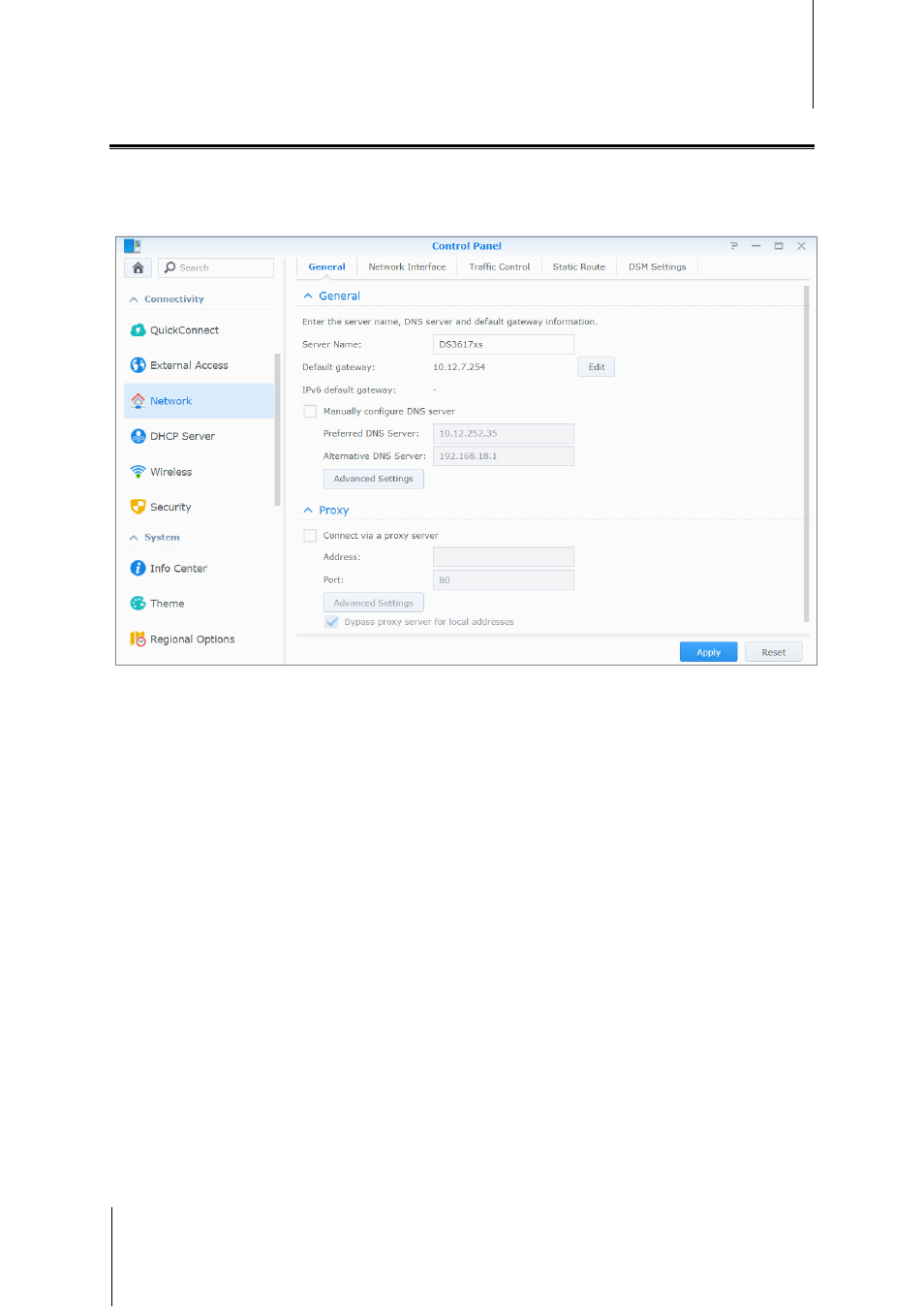Viewport: 924px width, 1307px height.
Task: Select DHCP Server in the sidebar
Action: (x=200, y=436)
